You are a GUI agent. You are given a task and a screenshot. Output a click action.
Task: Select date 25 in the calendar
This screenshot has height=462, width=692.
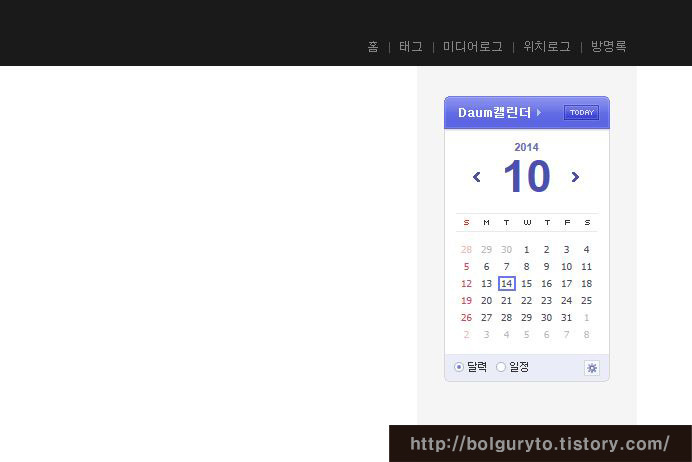(x=587, y=301)
